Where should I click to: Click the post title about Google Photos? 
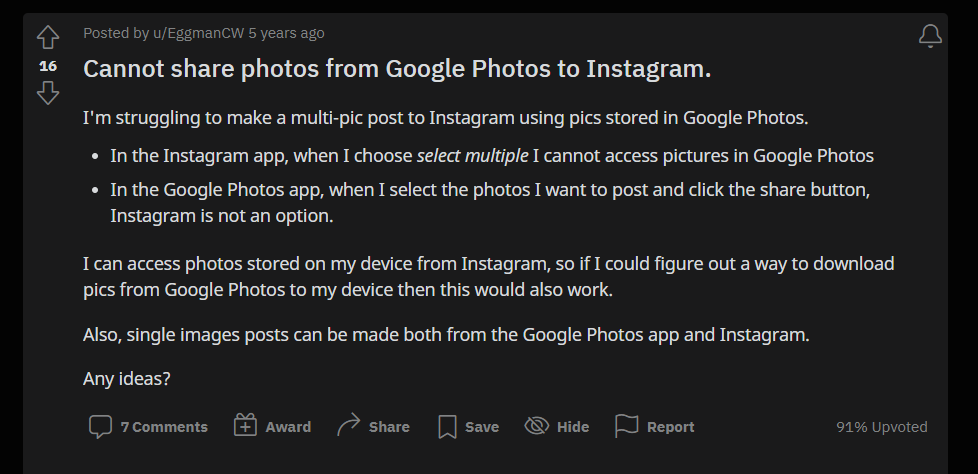coord(397,69)
